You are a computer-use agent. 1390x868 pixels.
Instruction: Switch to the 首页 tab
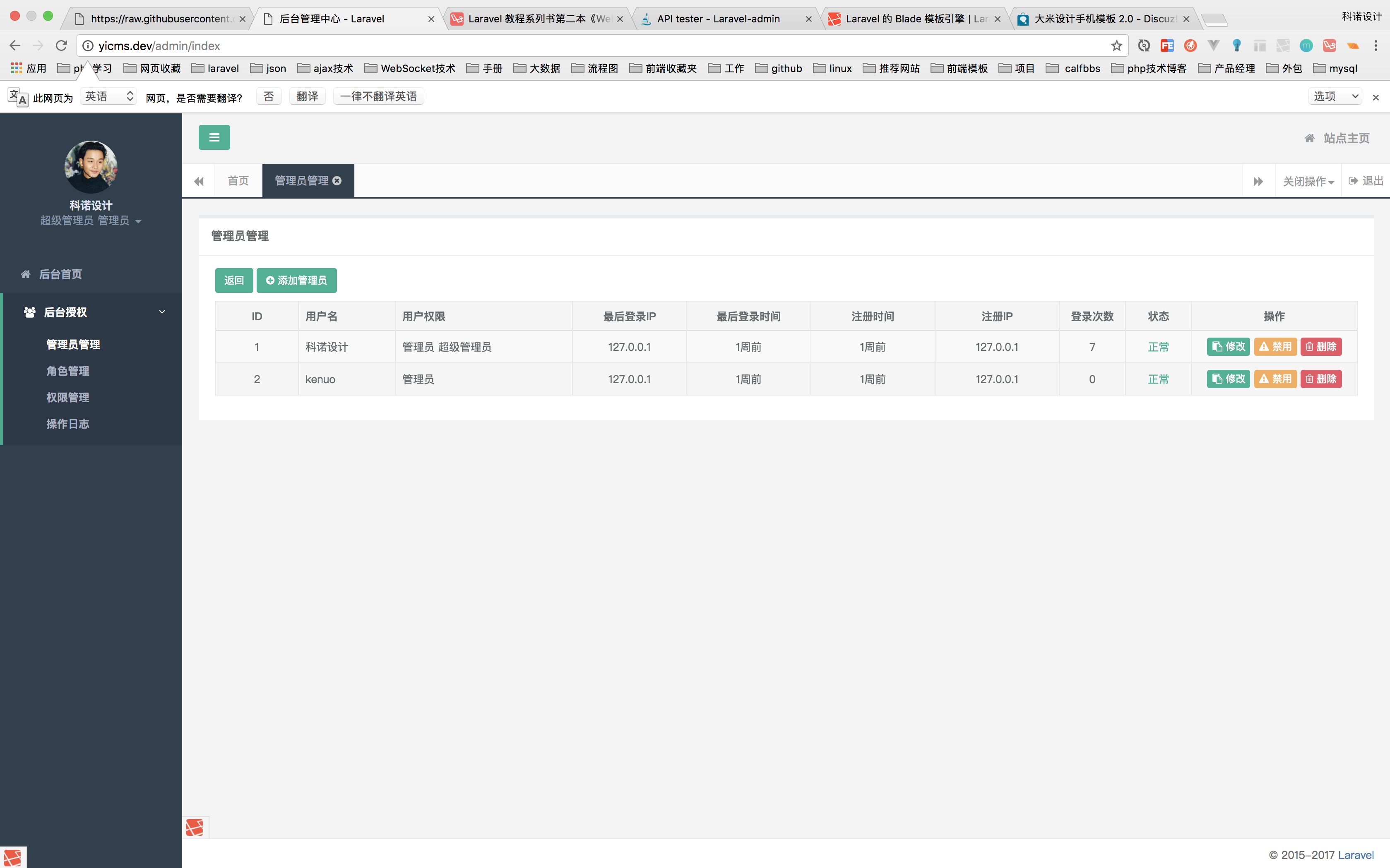click(238, 181)
